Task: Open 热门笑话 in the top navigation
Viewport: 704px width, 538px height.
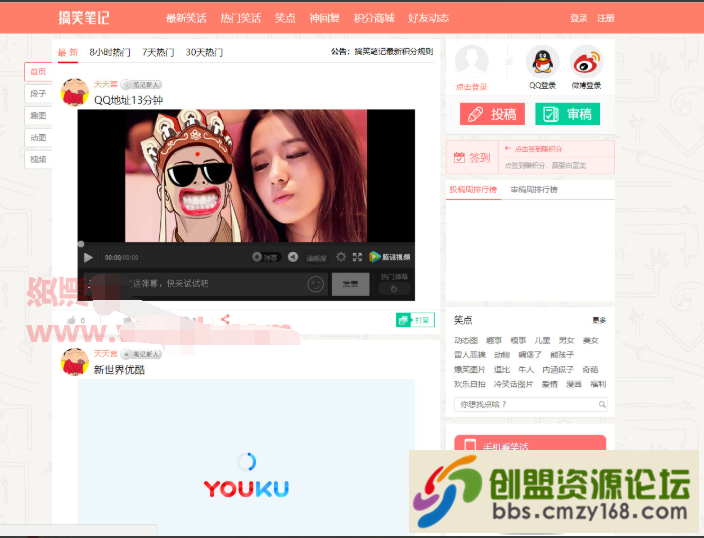Action: point(241,18)
